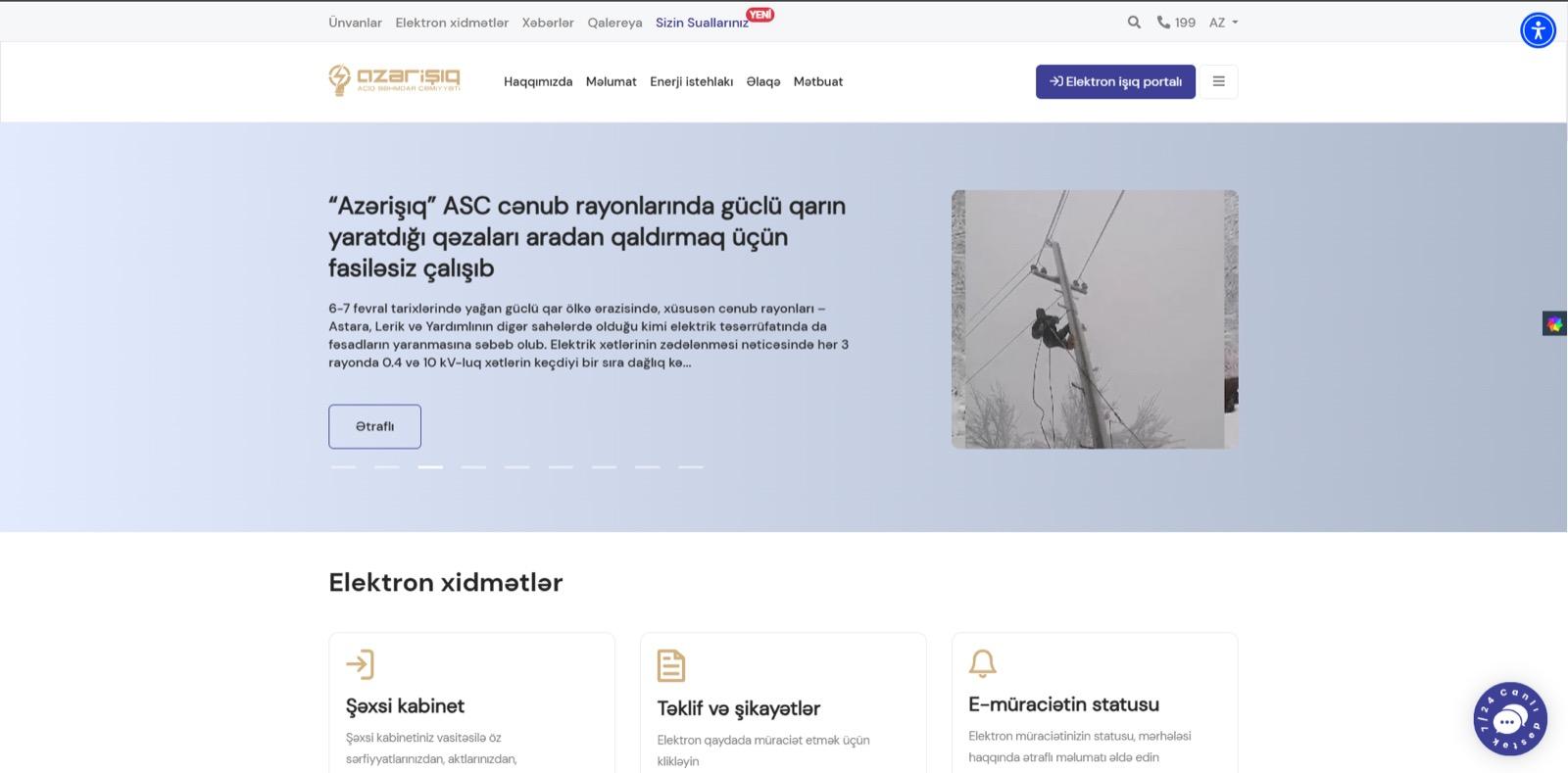Open the Enerji istehlakı menu

692,81
